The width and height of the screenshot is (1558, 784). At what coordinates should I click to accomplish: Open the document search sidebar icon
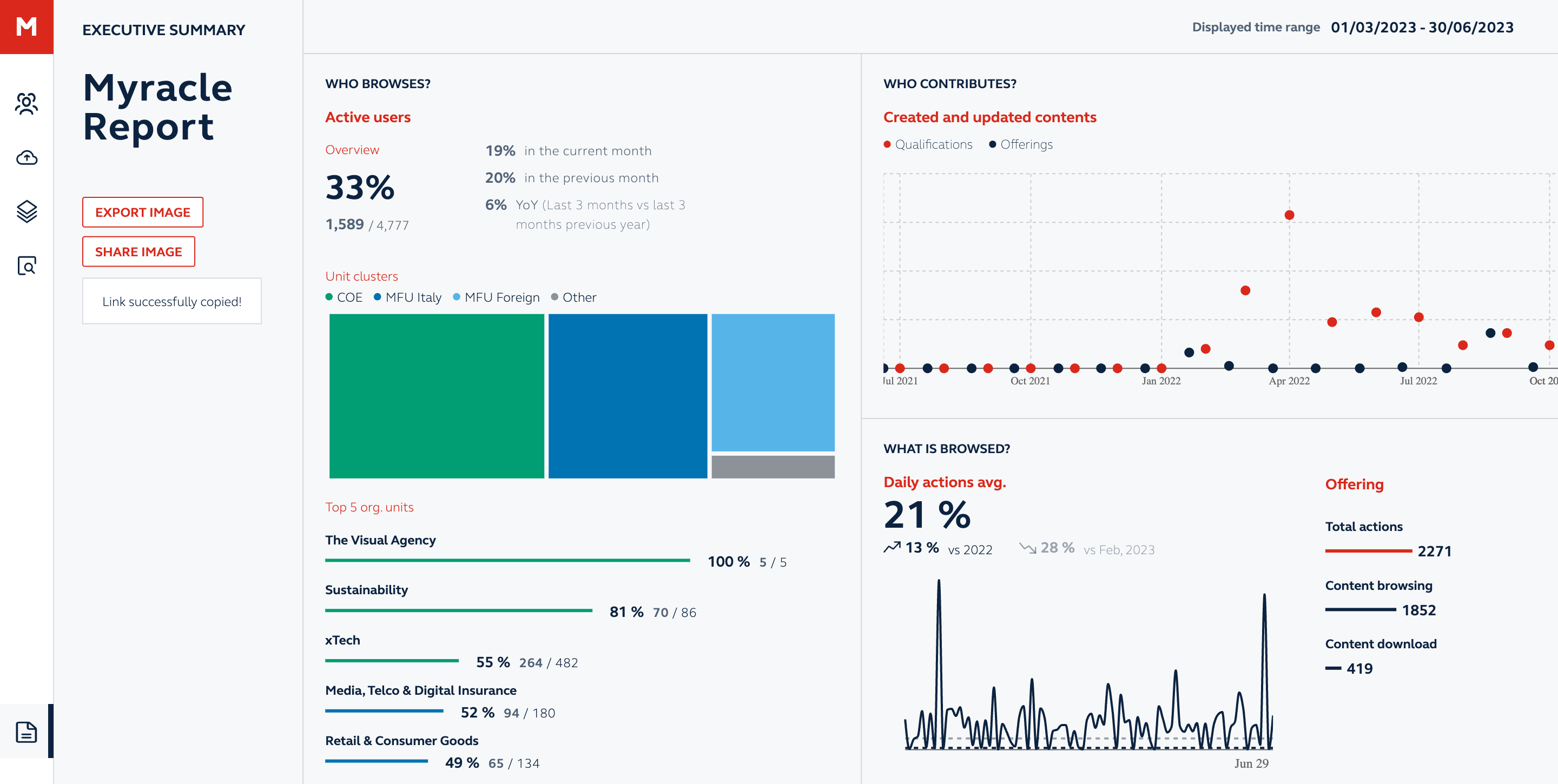(x=27, y=265)
